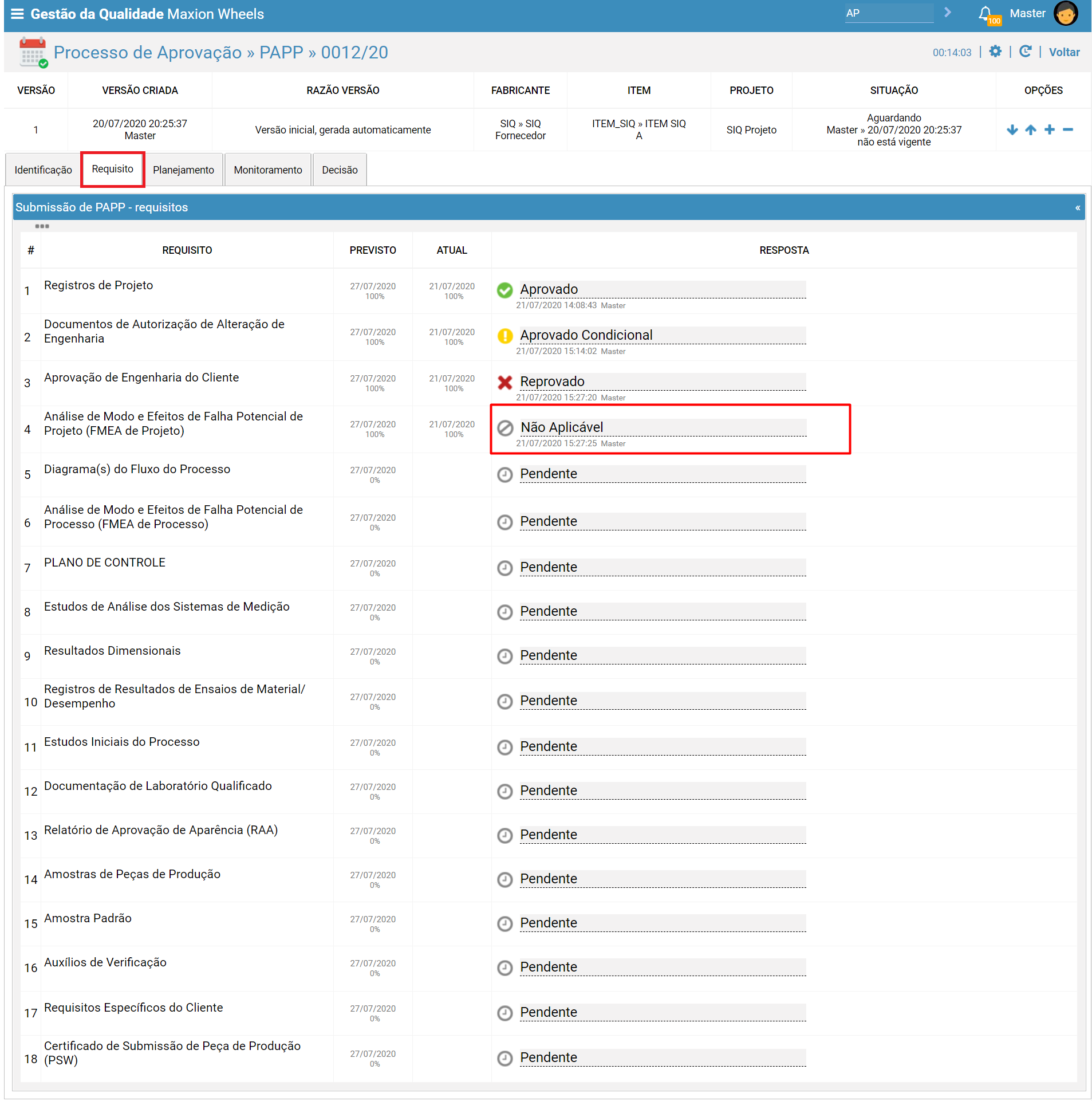Open the Não Aplicável response dropdown
The width and height of the screenshot is (1092, 1101).
(x=663, y=428)
